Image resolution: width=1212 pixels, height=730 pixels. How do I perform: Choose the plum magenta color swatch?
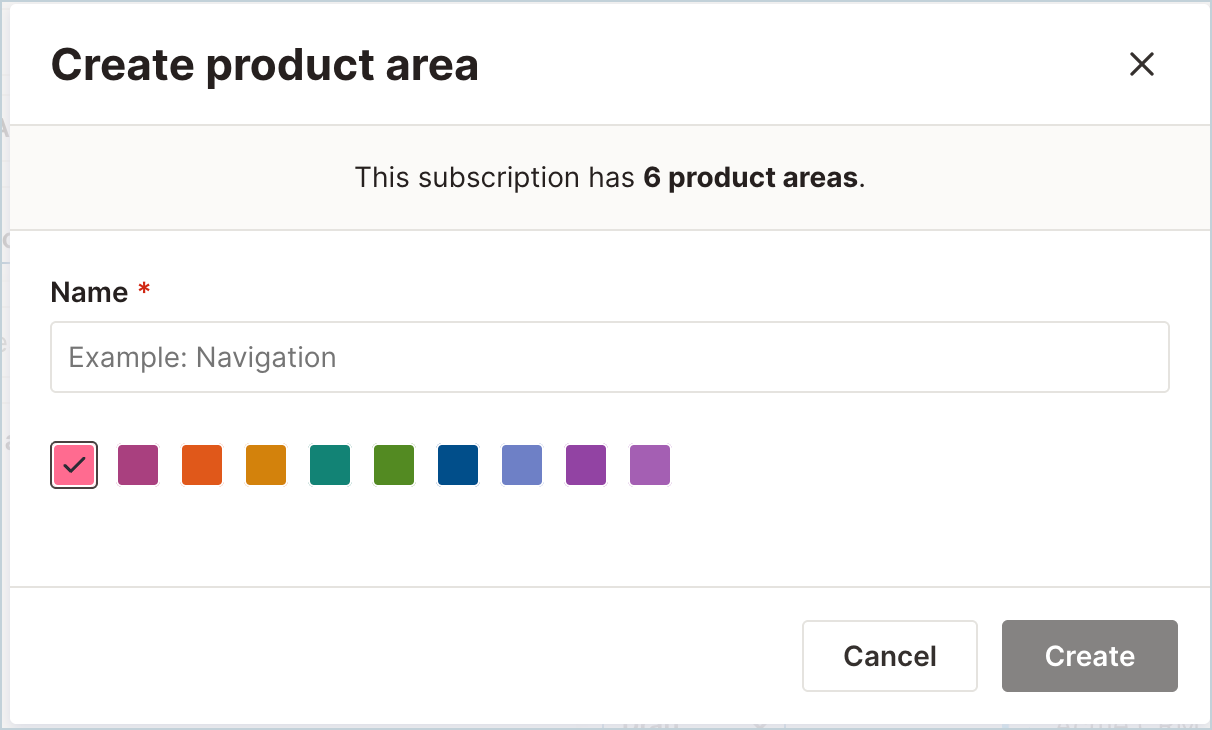pyautogui.click(x=138, y=465)
